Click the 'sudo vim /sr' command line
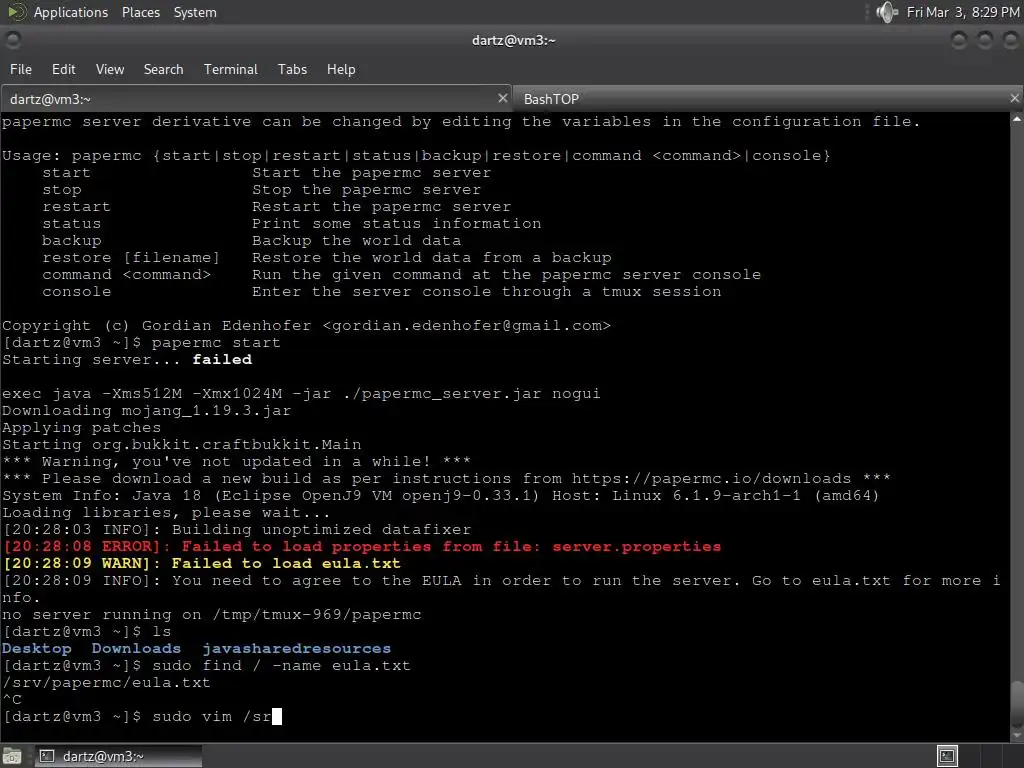The image size is (1024, 768). 212,717
